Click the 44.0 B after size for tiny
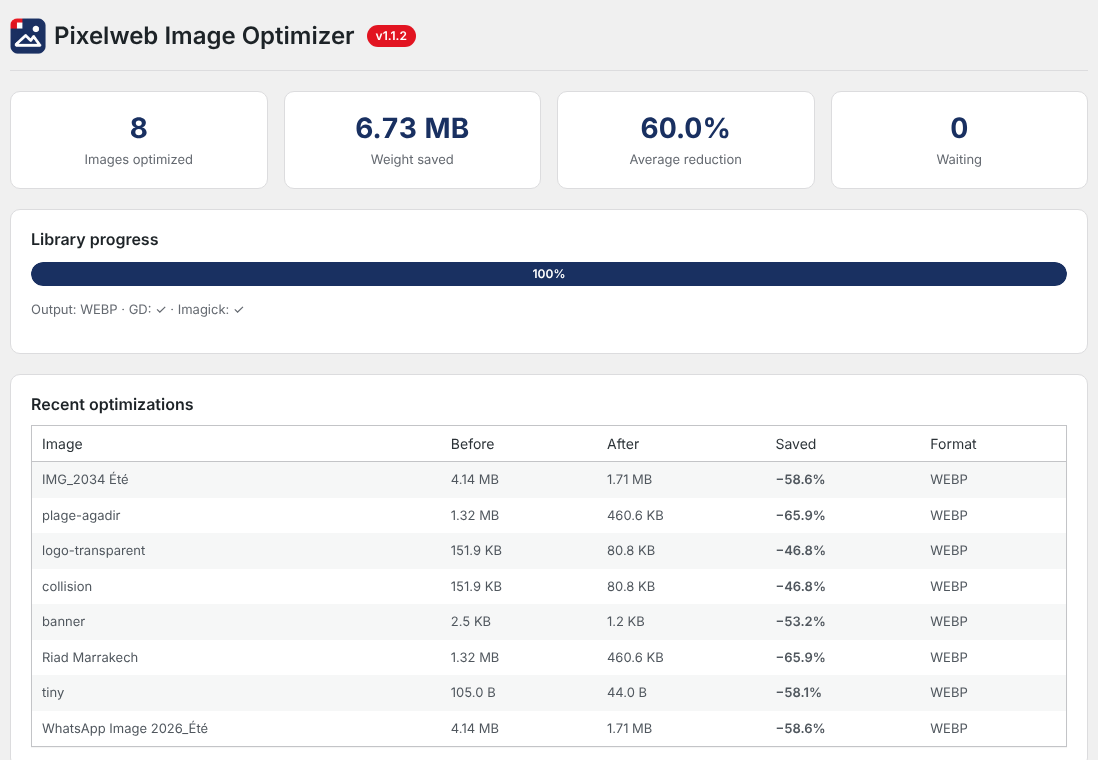The width and height of the screenshot is (1098, 760). point(627,693)
